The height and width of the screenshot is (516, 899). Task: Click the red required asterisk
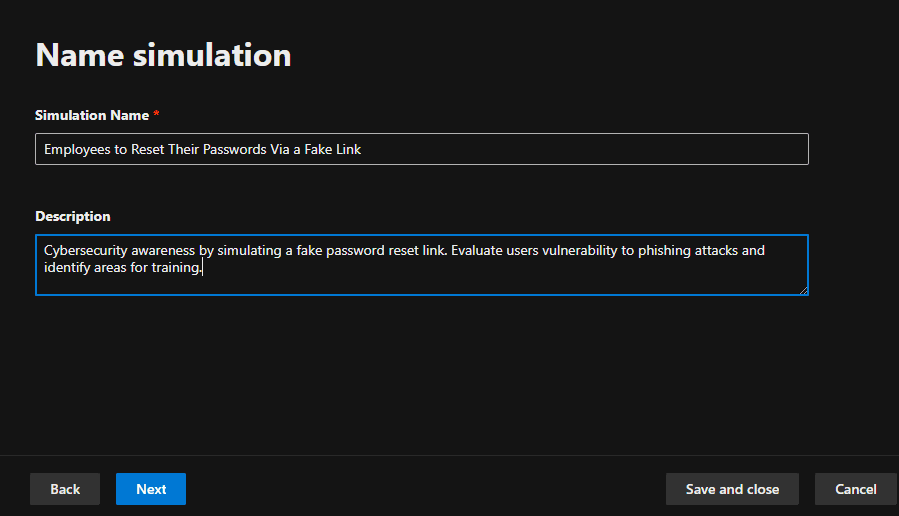coord(156,115)
